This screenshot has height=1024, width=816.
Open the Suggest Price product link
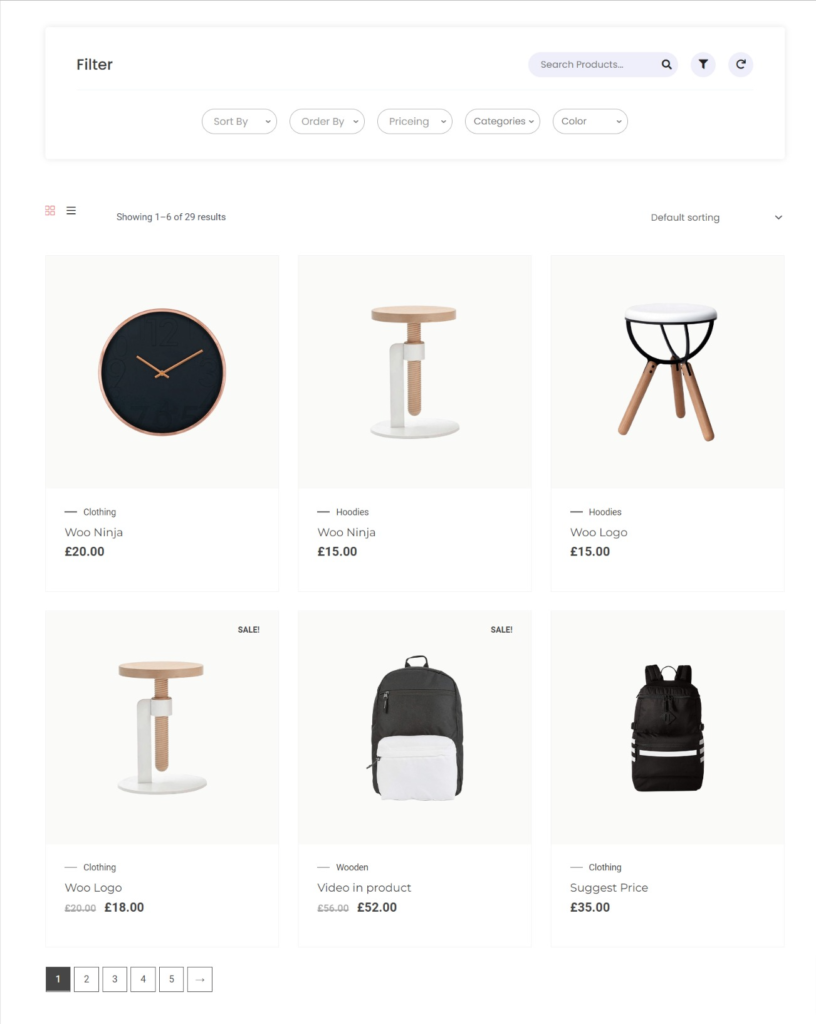point(608,888)
